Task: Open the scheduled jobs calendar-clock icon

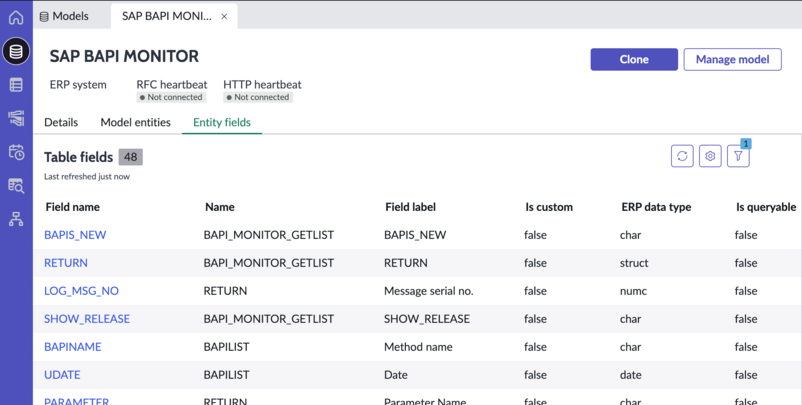Action: click(x=16, y=152)
